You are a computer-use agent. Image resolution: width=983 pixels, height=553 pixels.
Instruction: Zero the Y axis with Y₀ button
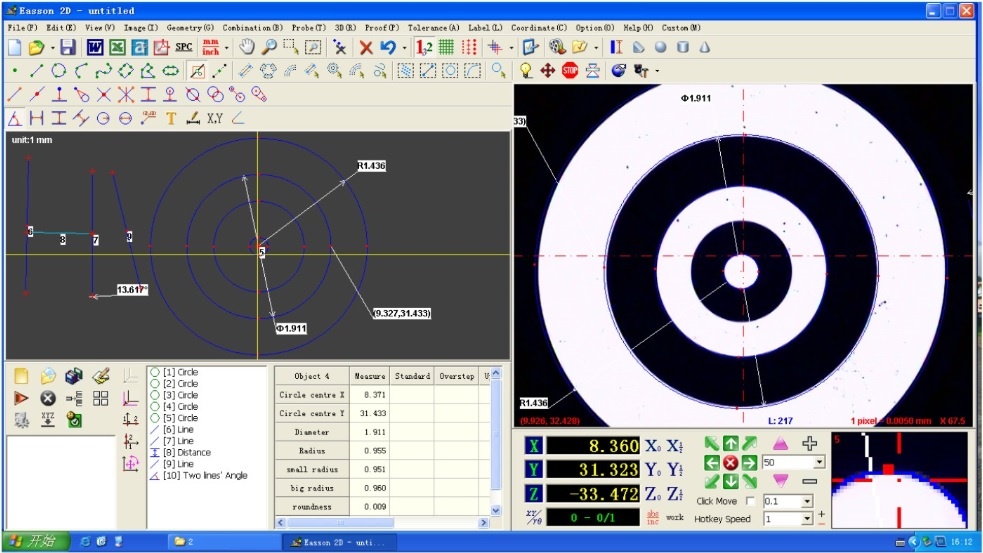[653, 470]
